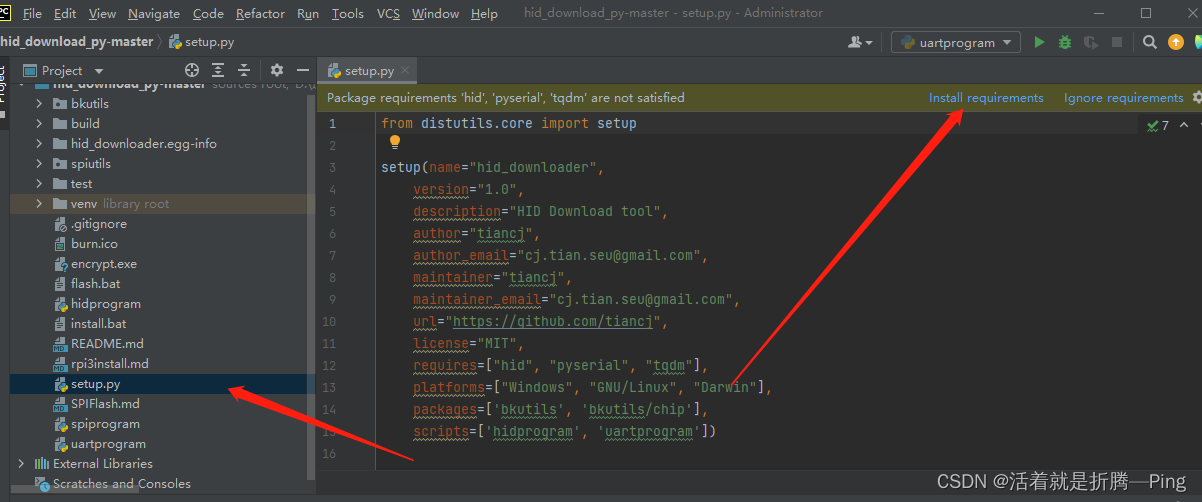Expand the test folder
This screenshot has height=502, width=1202.
pos(39,184)
